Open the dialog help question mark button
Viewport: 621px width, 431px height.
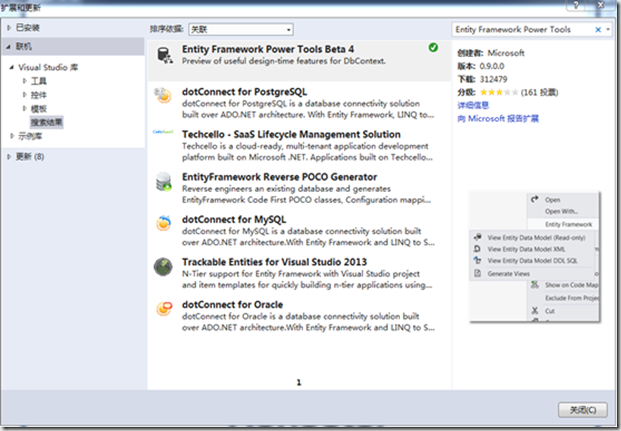576,5
